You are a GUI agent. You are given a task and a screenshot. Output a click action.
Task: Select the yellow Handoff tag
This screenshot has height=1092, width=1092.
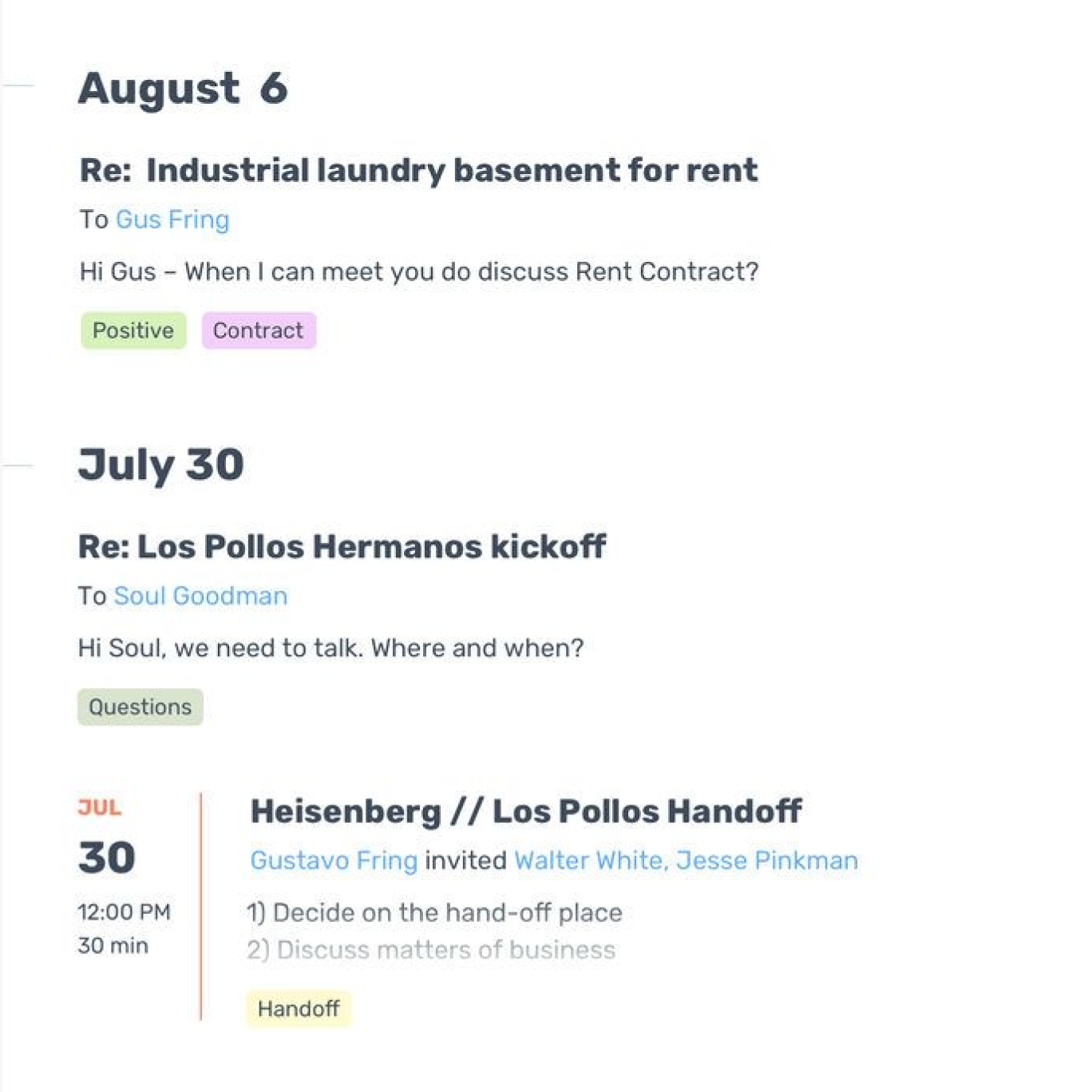point(299,1009)
